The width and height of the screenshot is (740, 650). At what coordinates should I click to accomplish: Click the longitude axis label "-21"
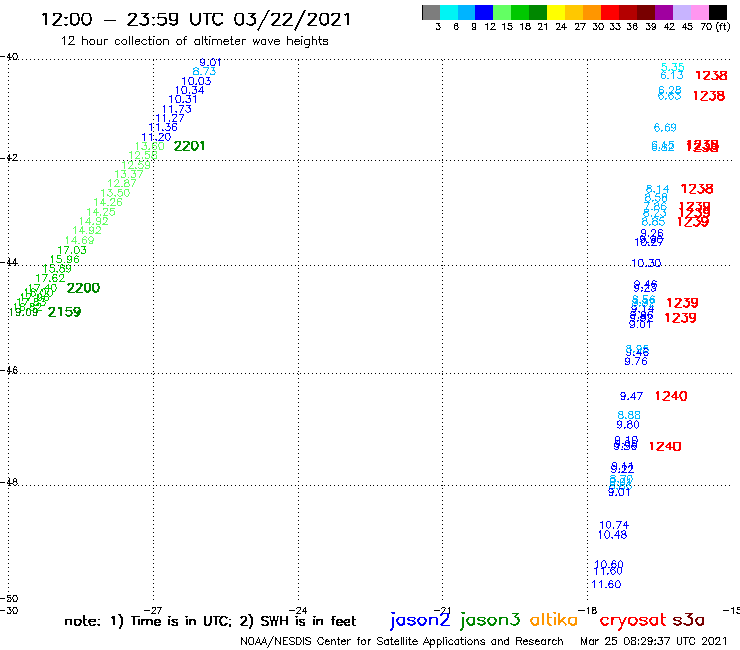(442, 610)
